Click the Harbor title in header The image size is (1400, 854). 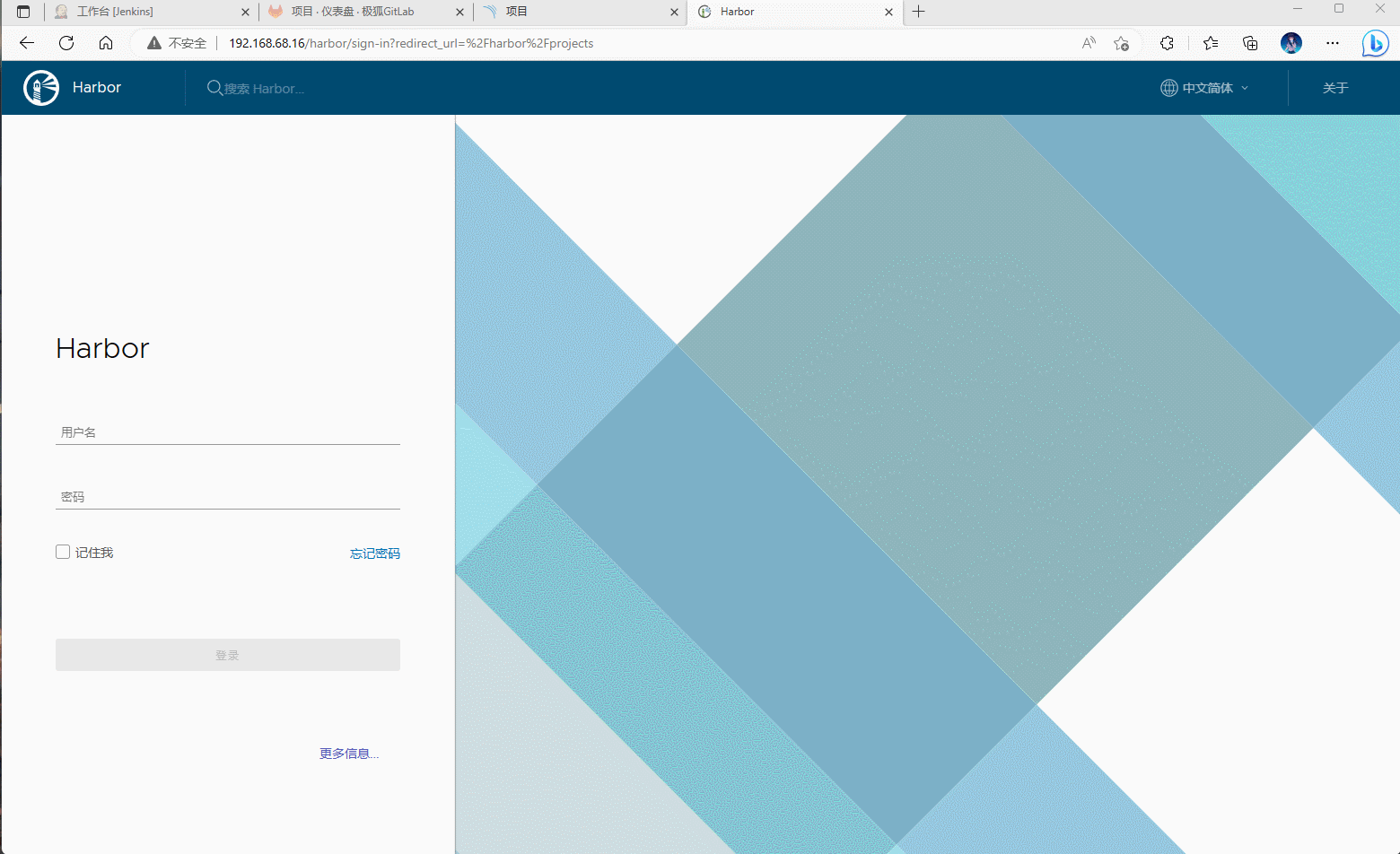click(x=97, y=87)
